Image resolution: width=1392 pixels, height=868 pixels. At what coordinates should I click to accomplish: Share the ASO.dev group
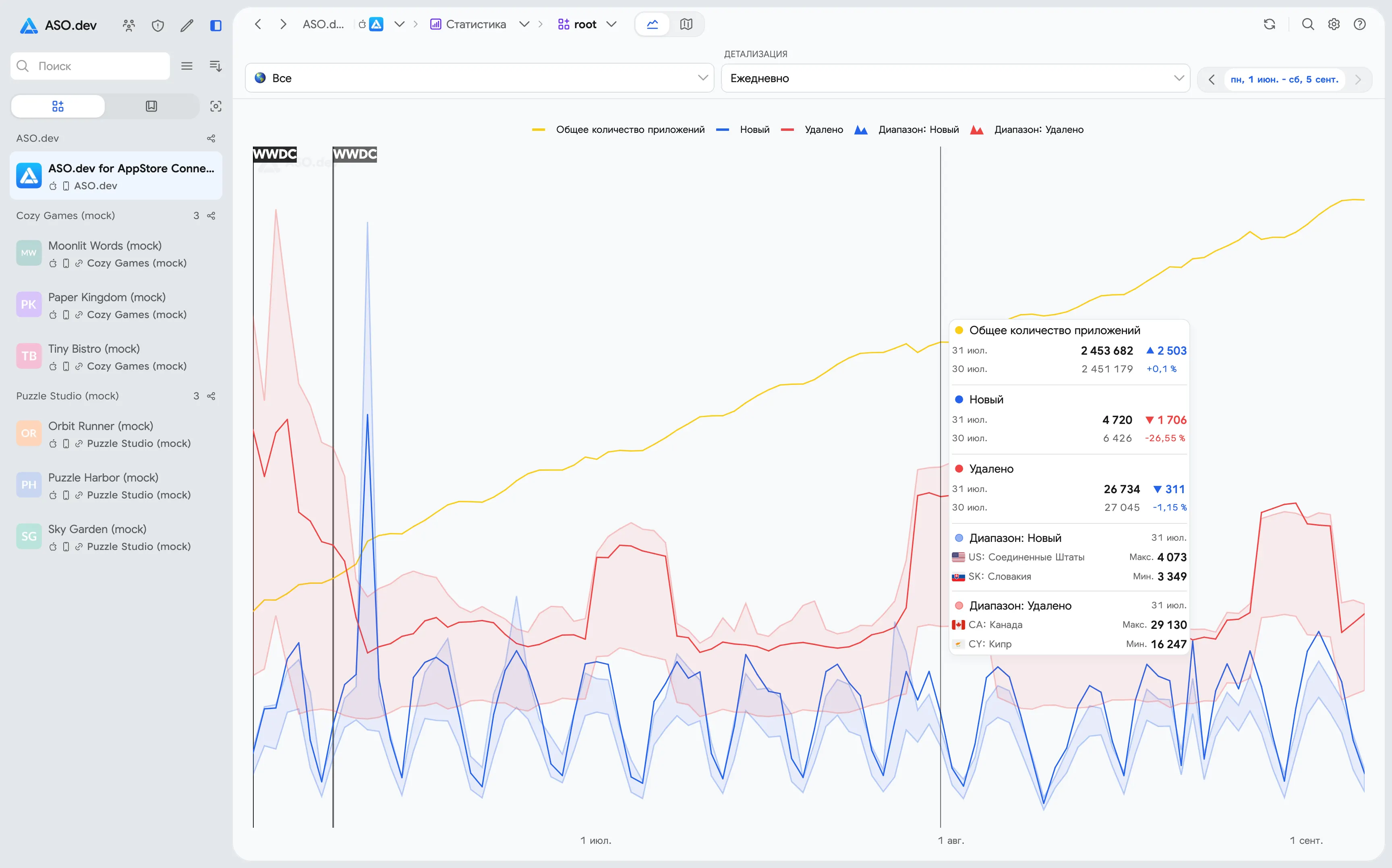pos(211,138)
